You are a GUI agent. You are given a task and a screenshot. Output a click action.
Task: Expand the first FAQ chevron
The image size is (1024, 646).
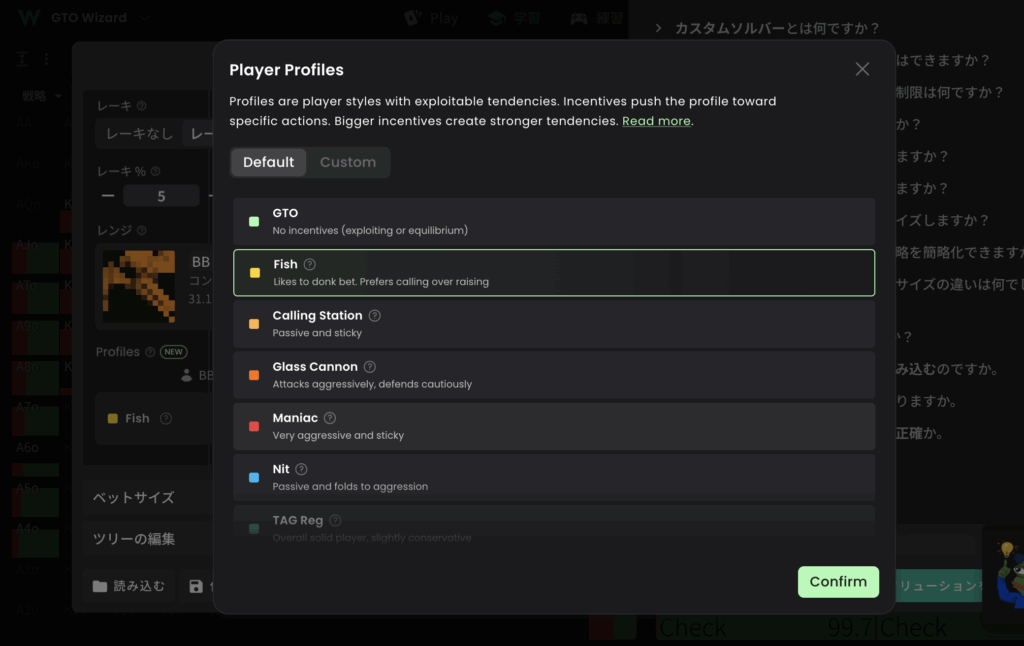[x=659, y=28]
